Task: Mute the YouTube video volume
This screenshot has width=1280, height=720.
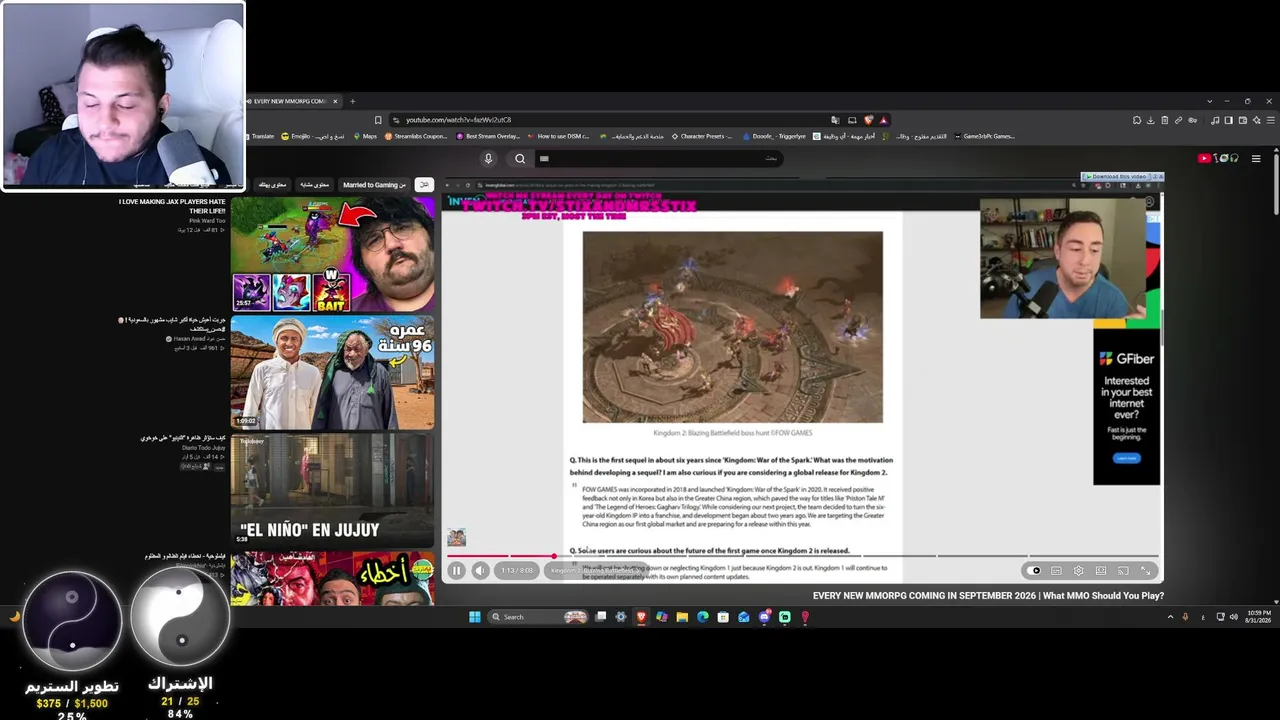Action: (x=481, y=571)
